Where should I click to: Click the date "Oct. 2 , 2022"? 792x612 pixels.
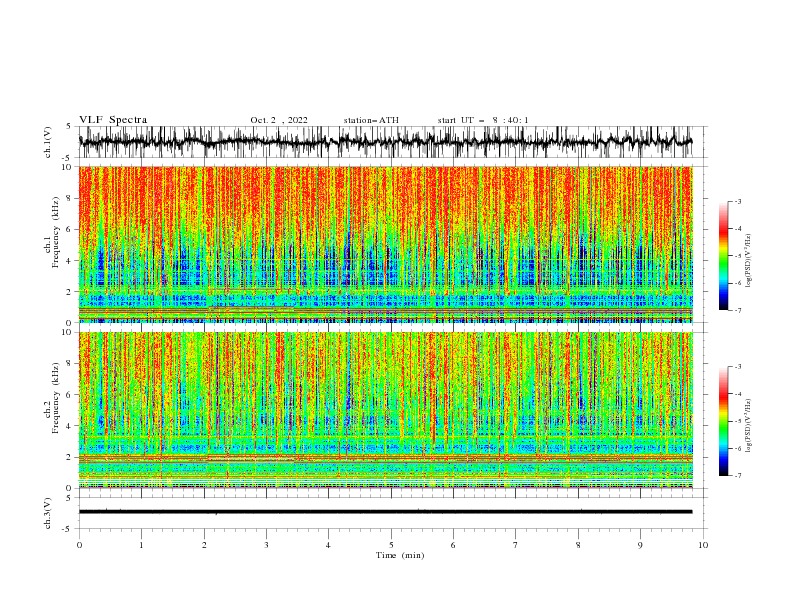tap(279, 120)
